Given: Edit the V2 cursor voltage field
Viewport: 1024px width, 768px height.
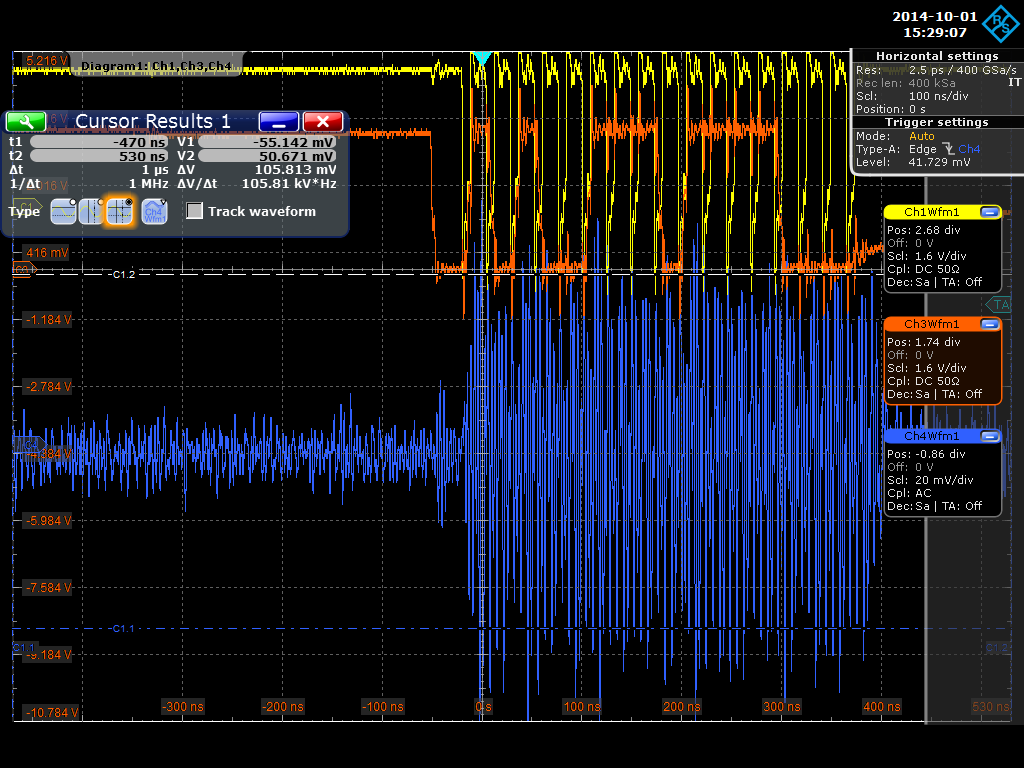Looking at the screenshot, I should 268,156.
